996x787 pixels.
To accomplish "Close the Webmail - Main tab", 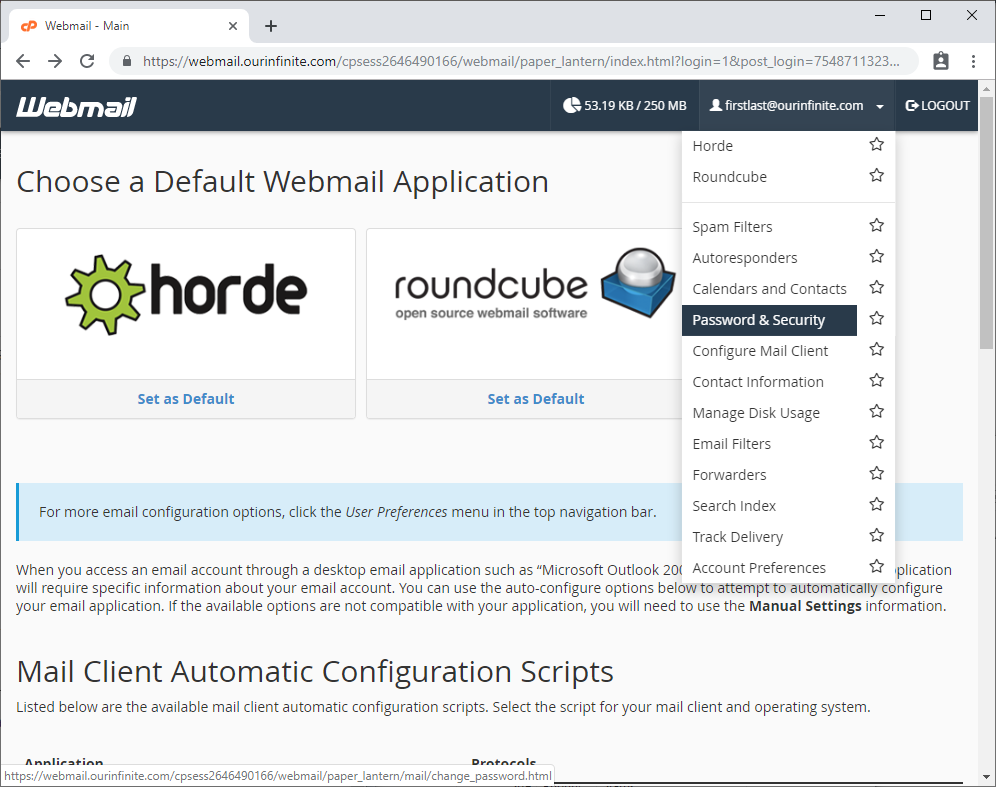I will tap(232, 26).
